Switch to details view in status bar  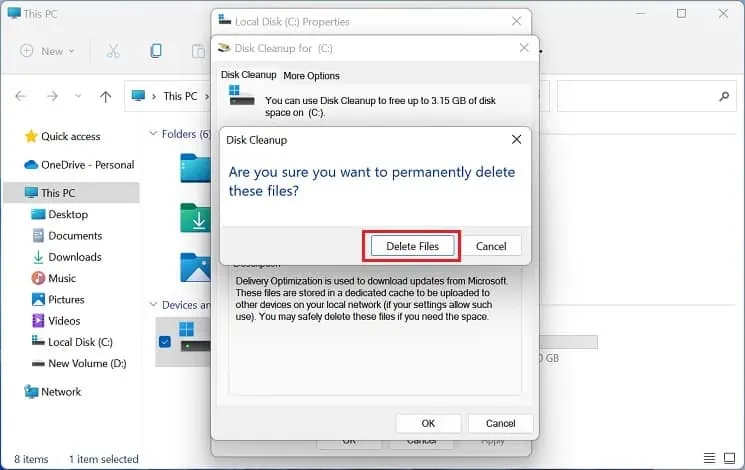point(709,458)
